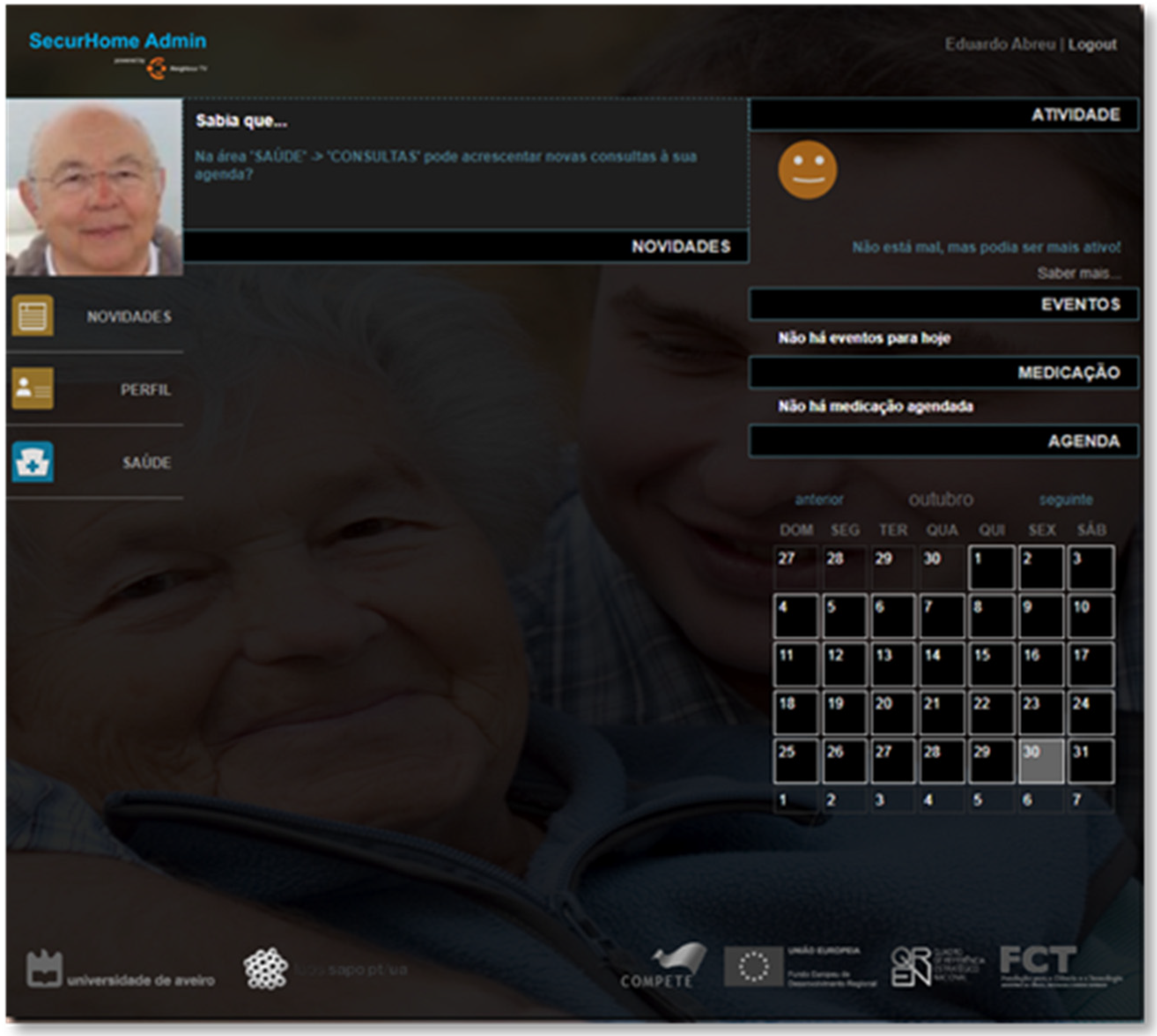Open the 'Saber mais...' activity link
The image size is (1157, 1036).
click(1078, 274)
